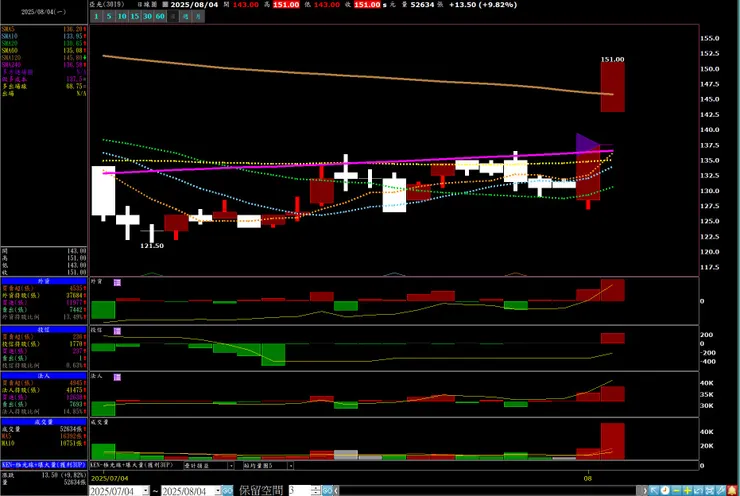
Task: Open settings icon of 投信 panel
Action: click(117, 331)
